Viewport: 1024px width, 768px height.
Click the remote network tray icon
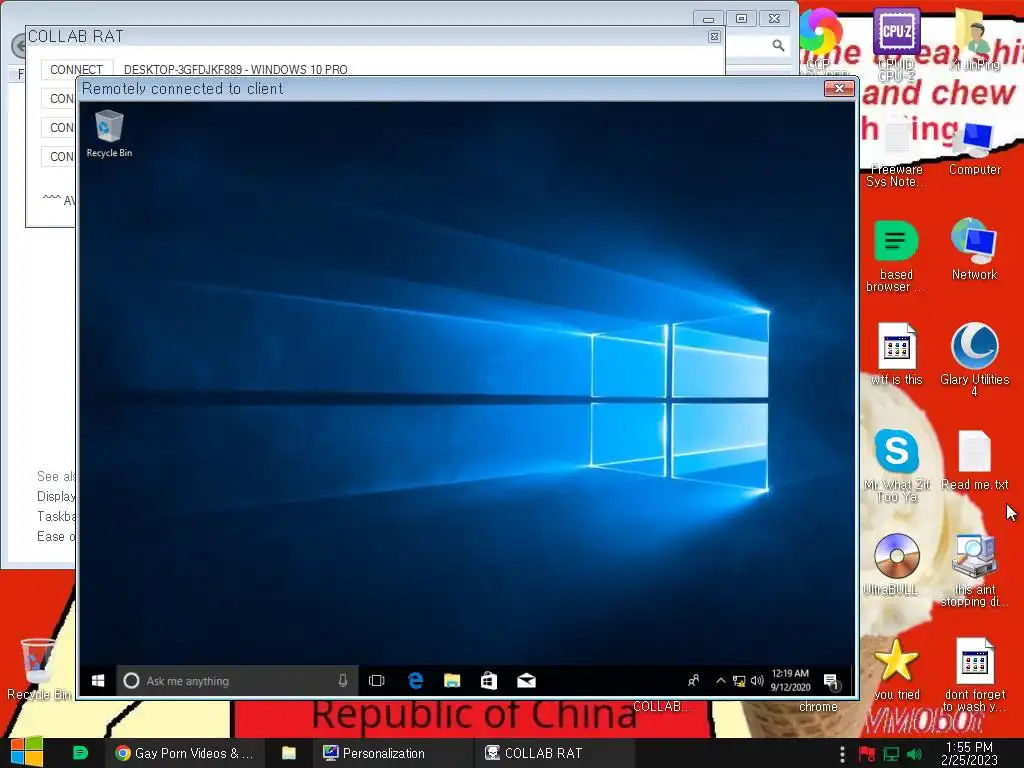point(739,681)
